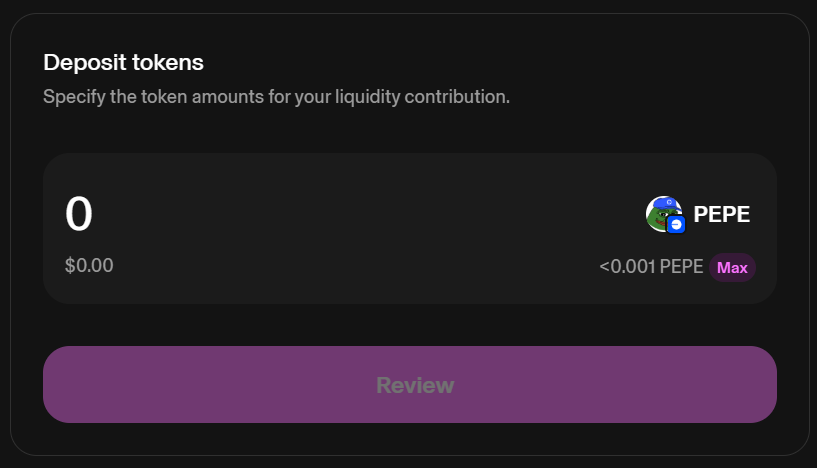Click the PEPE token symbol label

pos(721,214)
